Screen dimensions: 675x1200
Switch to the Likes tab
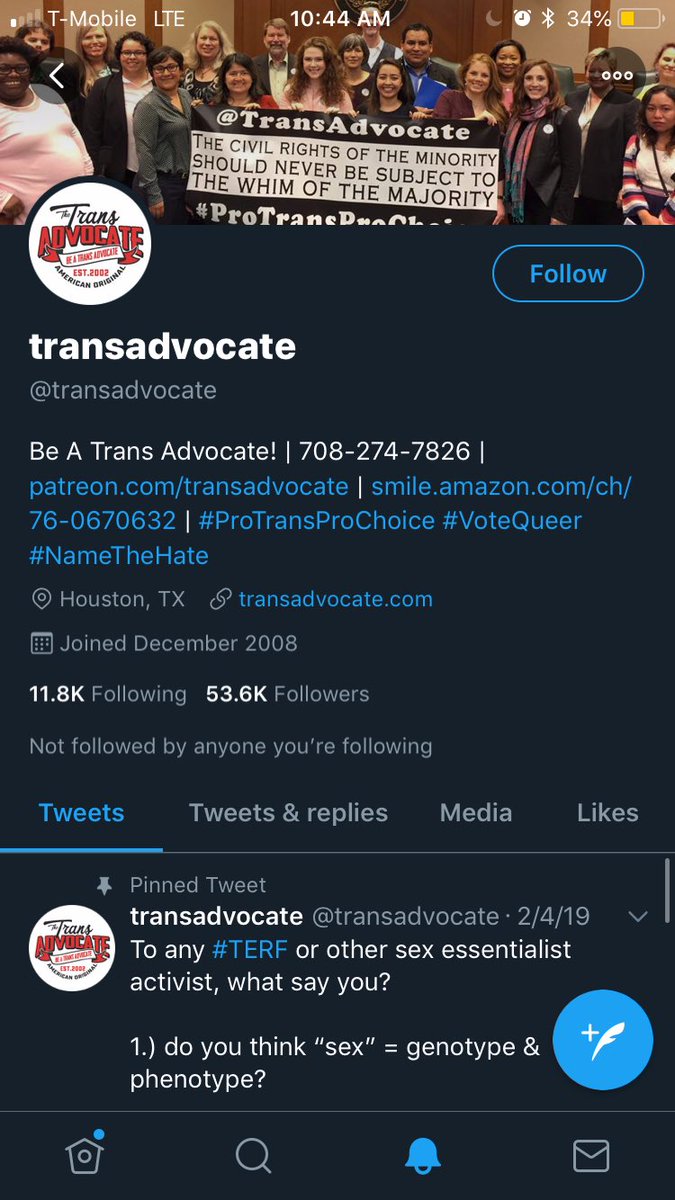click(607, 813)
